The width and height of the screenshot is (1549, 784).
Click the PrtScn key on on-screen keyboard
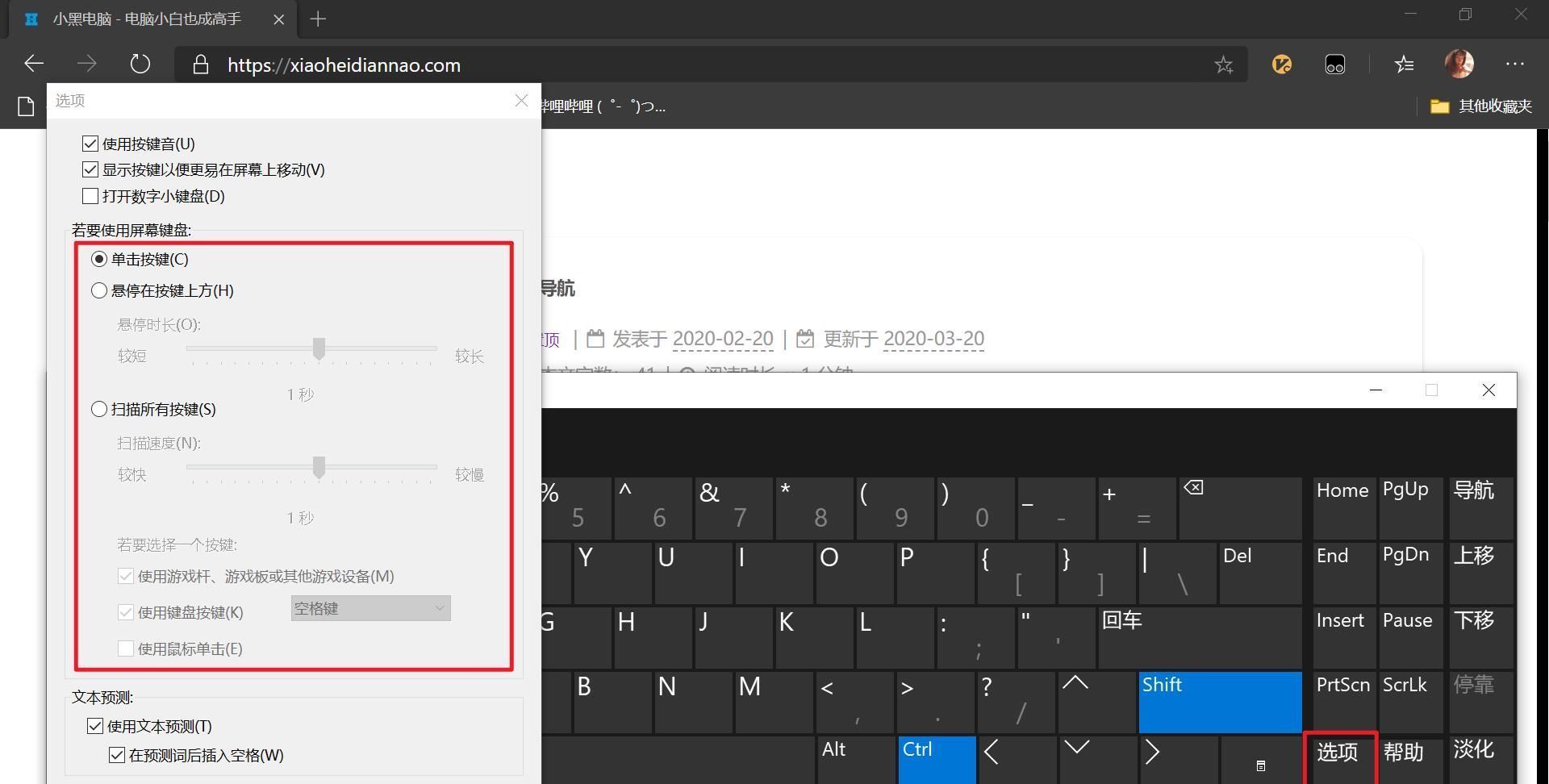(1344, 702)
